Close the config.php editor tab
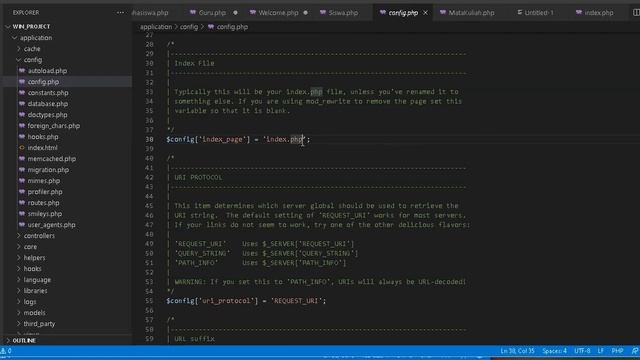Image resolution: width=640 pixels, height=360 pixels. pyautogui.click(x=425, y=13)
